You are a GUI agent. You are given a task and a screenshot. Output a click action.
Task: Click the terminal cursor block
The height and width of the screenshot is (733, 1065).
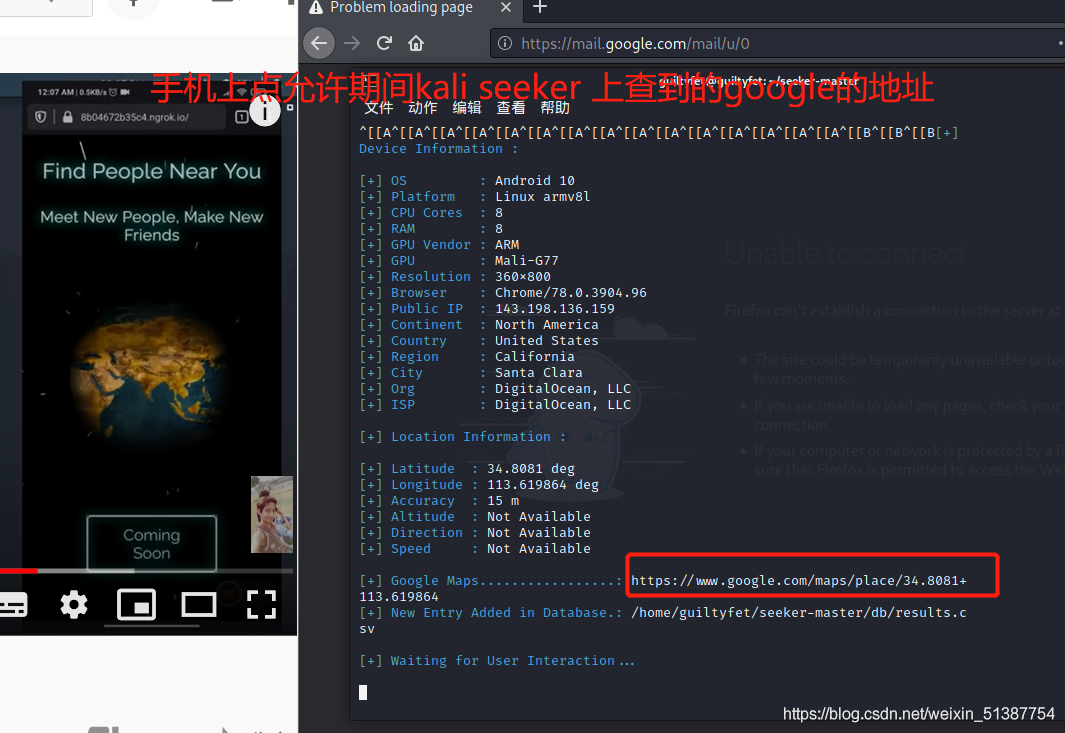click(363, 692)
